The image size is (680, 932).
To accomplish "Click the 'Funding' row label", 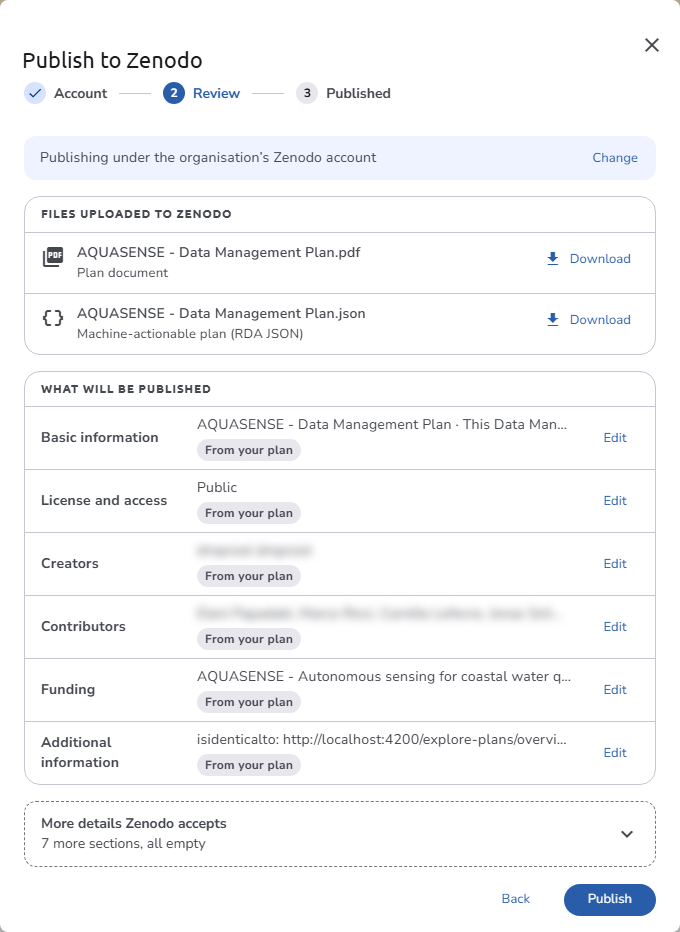I will 68,689.
